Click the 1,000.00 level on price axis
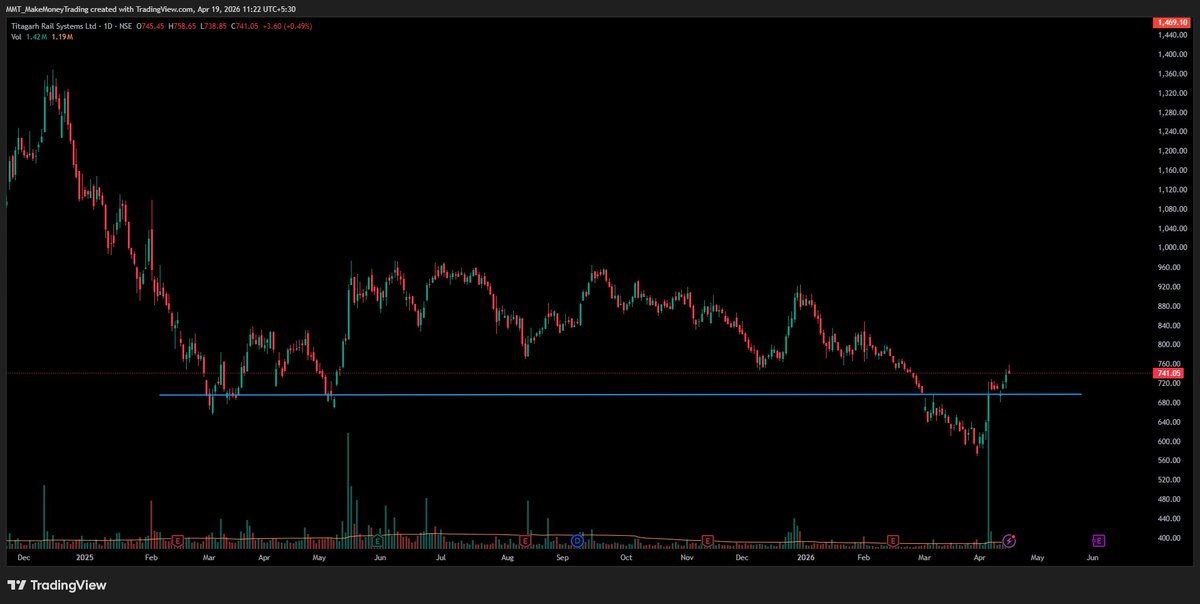The image size is (1200, 604). [1173, 248]
